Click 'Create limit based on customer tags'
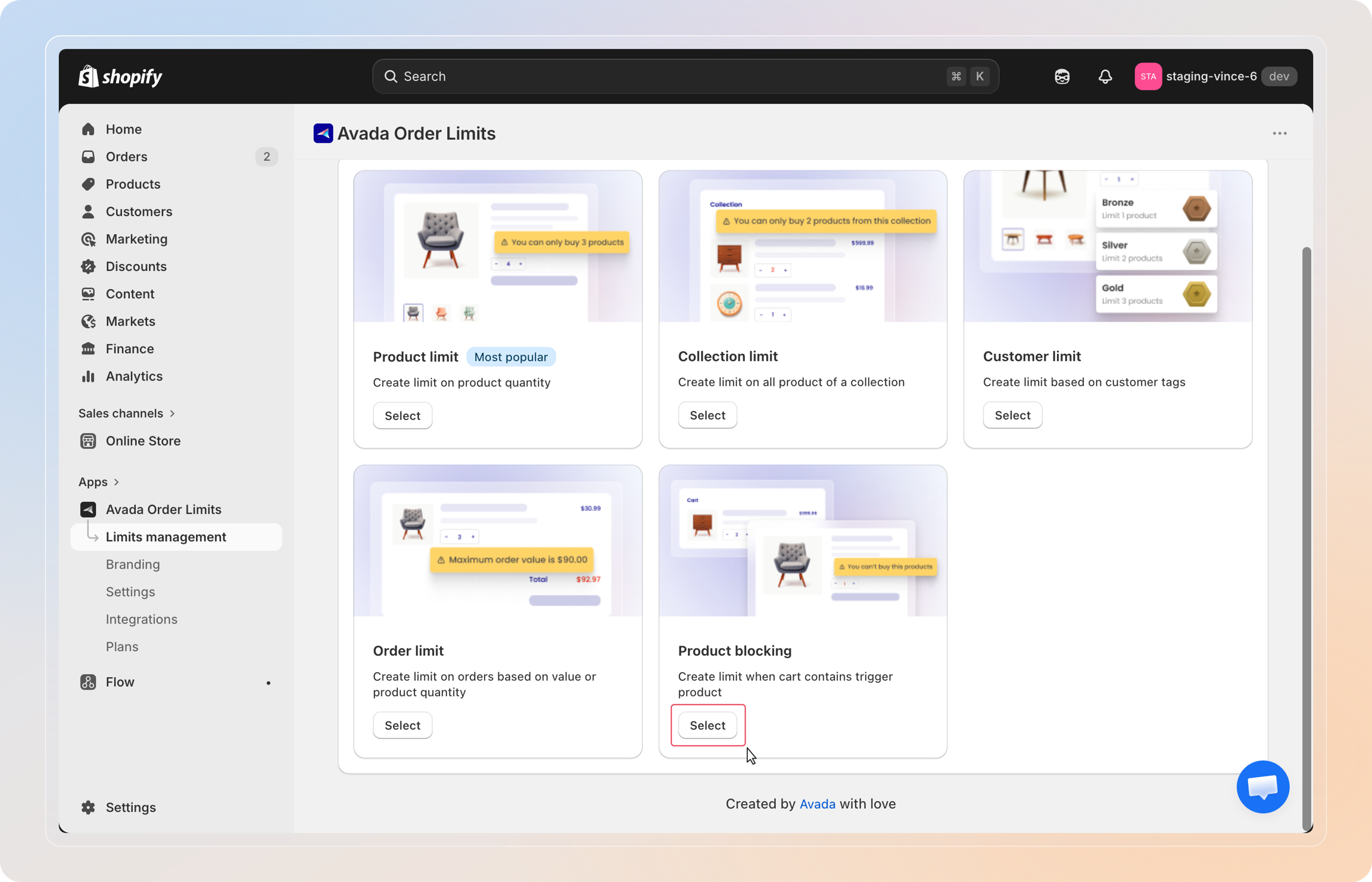This screenshot has height=882, width=1372. [x=1084, y=382]
